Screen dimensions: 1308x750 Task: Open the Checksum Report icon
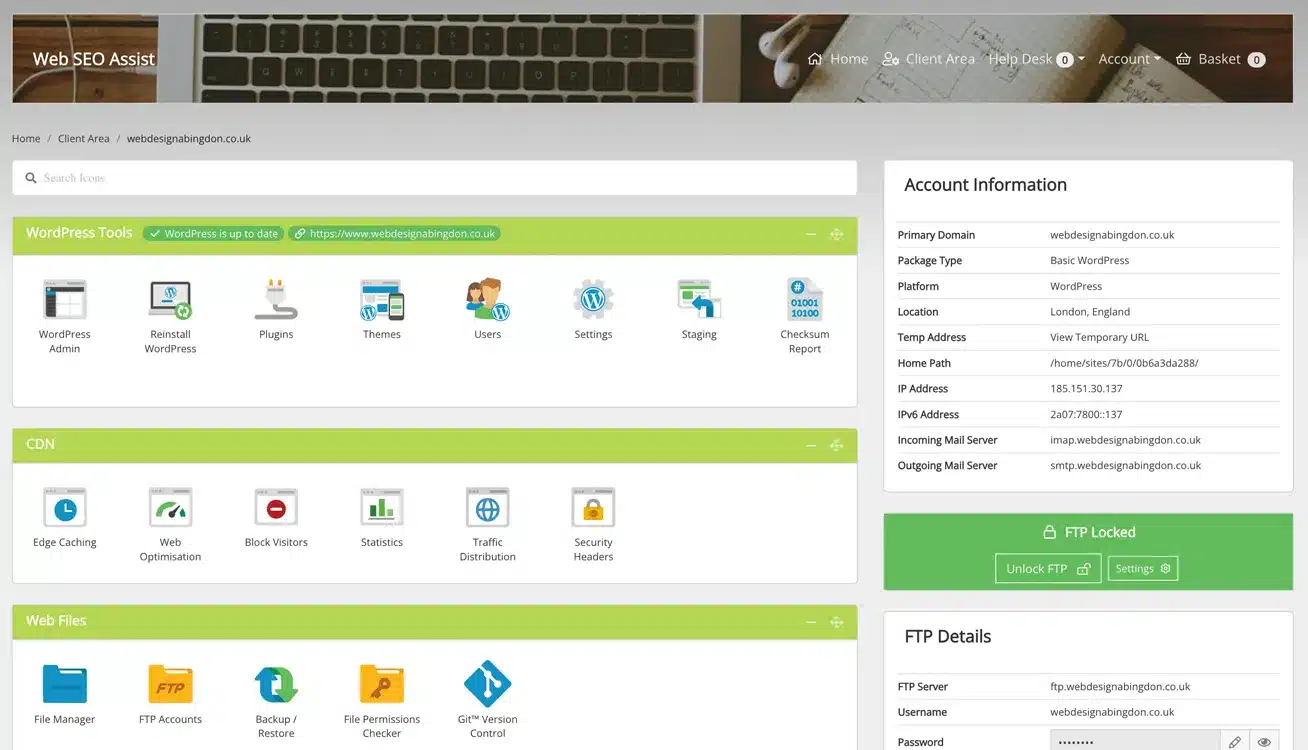pyautogui.click(x=805, y=300)
